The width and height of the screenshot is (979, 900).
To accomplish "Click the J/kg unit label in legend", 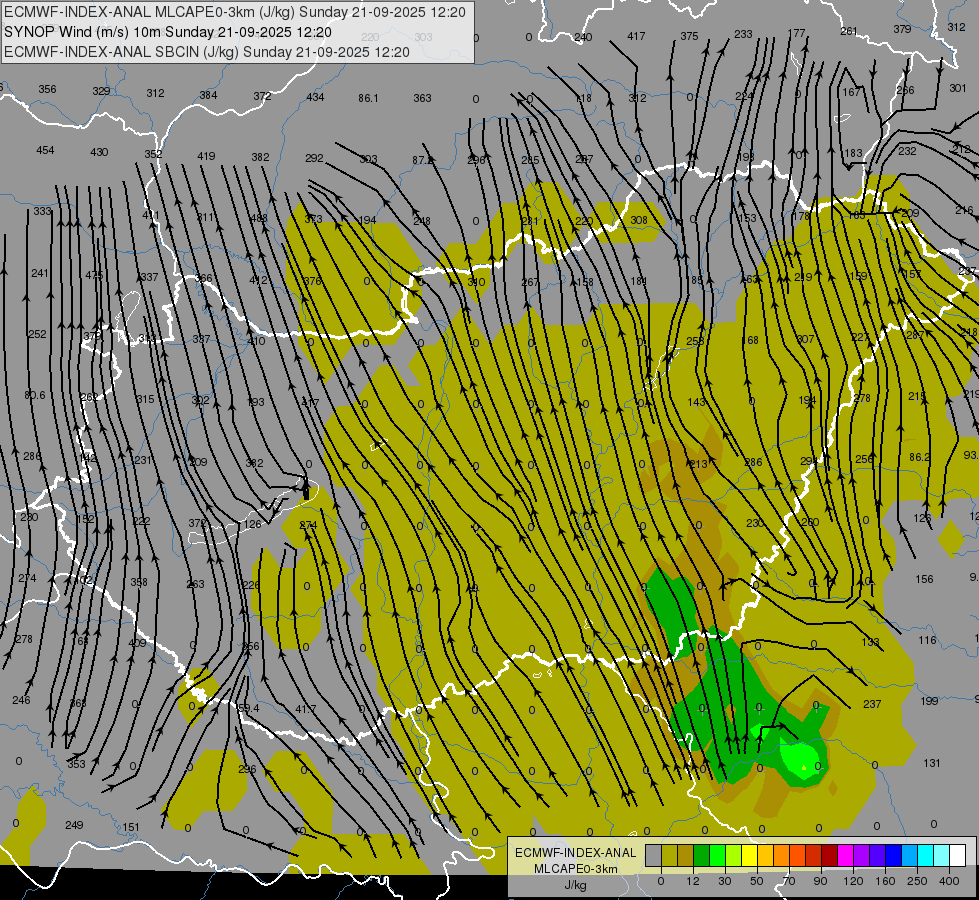I will coord(575,885).
